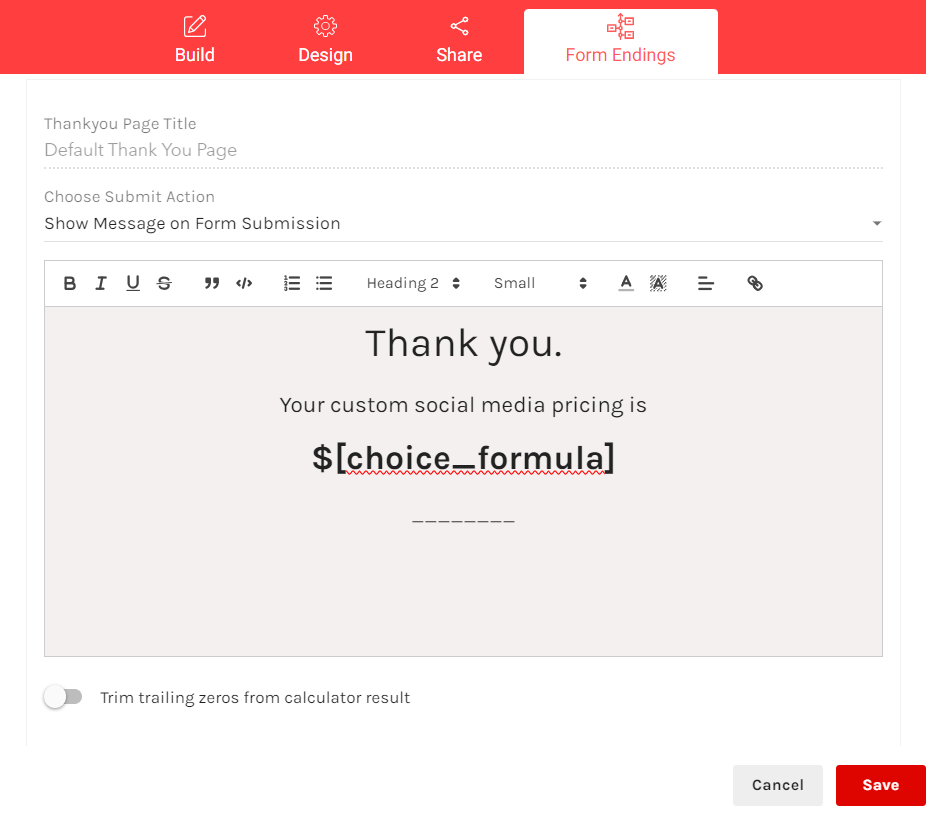Screen dimensions: 926x817
Task: Insert a hyperlink with the link icon
Action: point(755,283)
